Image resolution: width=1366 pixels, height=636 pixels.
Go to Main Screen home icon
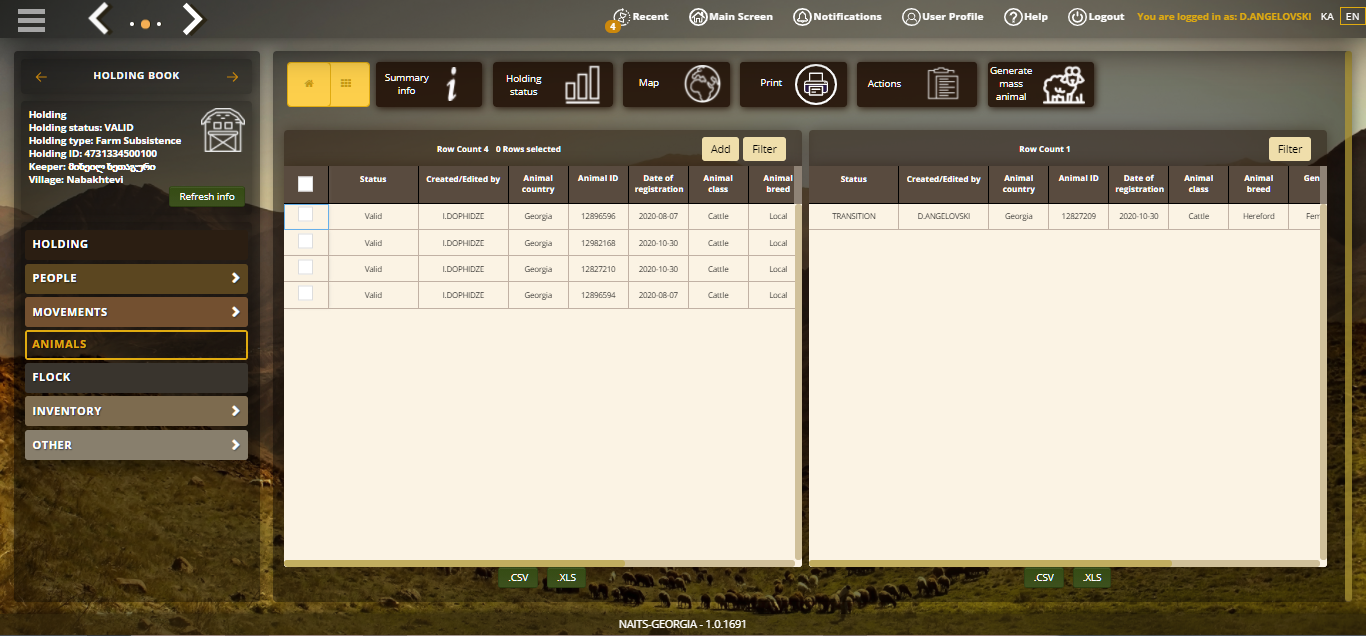click(x=698, y=17)
